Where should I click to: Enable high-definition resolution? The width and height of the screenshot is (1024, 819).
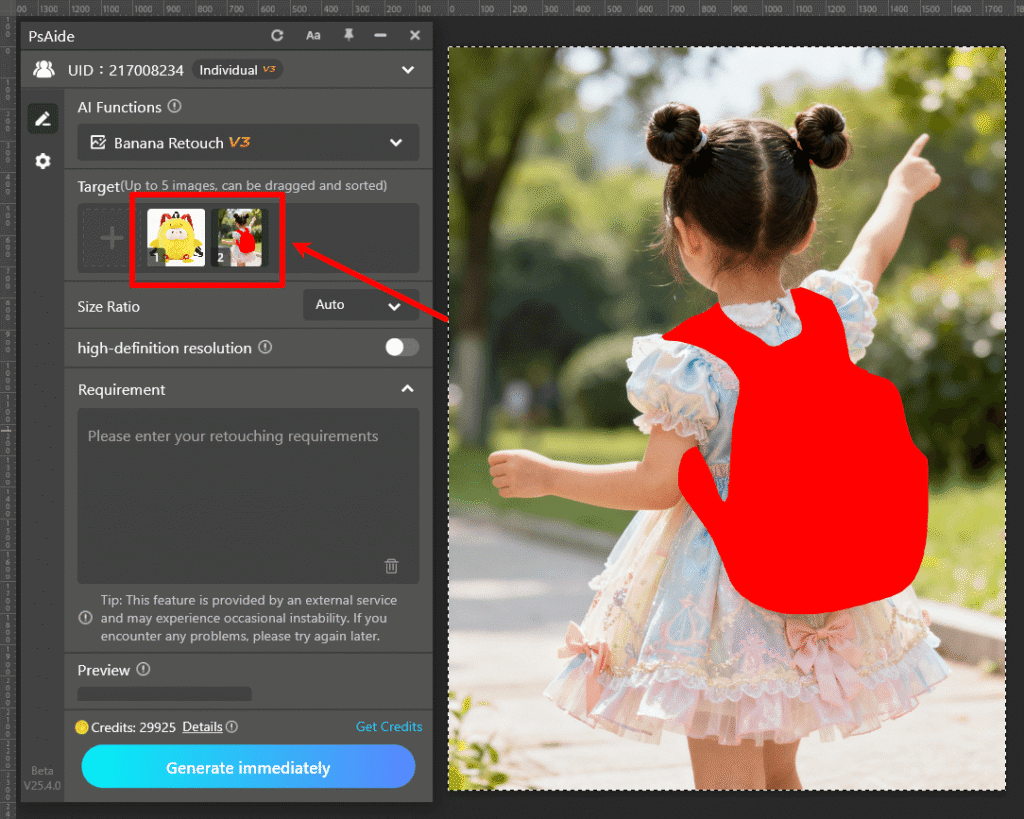401,347
